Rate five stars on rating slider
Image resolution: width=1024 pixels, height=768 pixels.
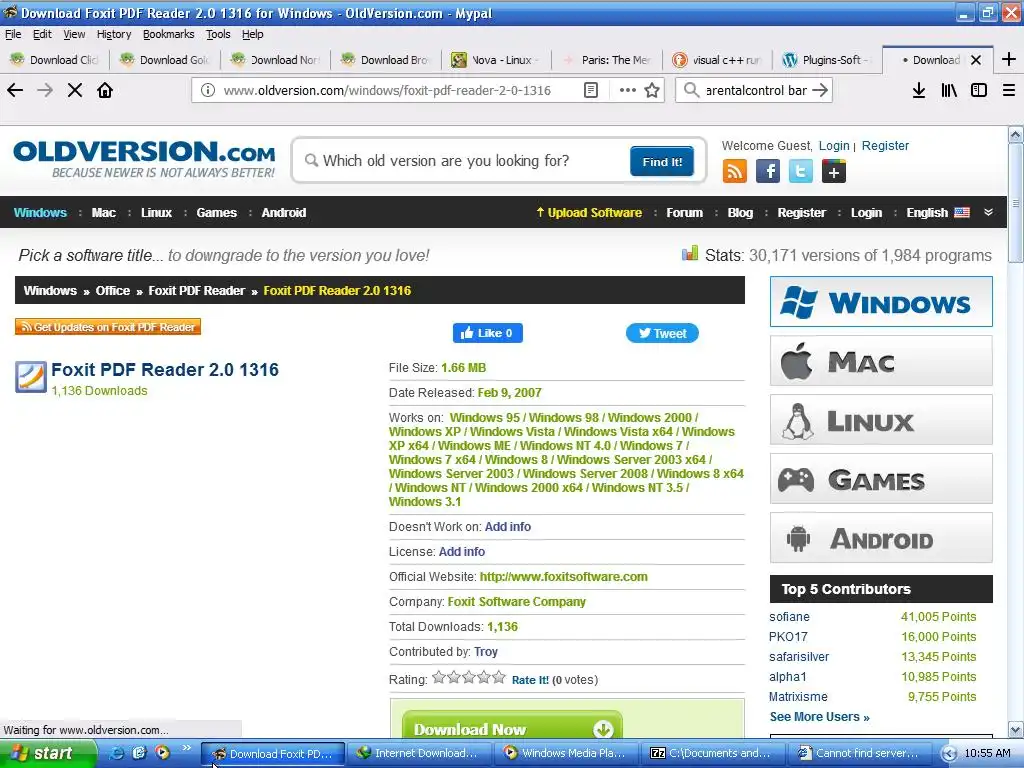click(499, 677)
